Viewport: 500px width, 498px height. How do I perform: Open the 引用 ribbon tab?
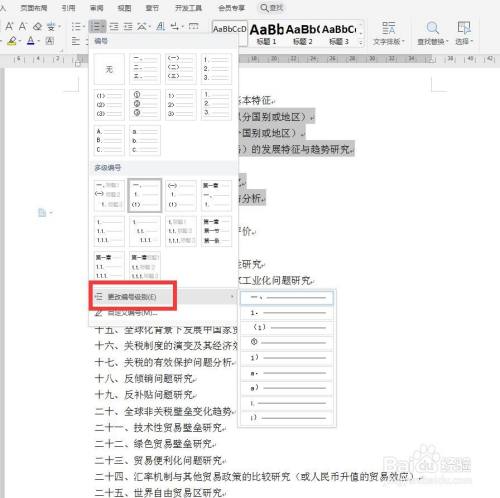[x=68, y=8]
